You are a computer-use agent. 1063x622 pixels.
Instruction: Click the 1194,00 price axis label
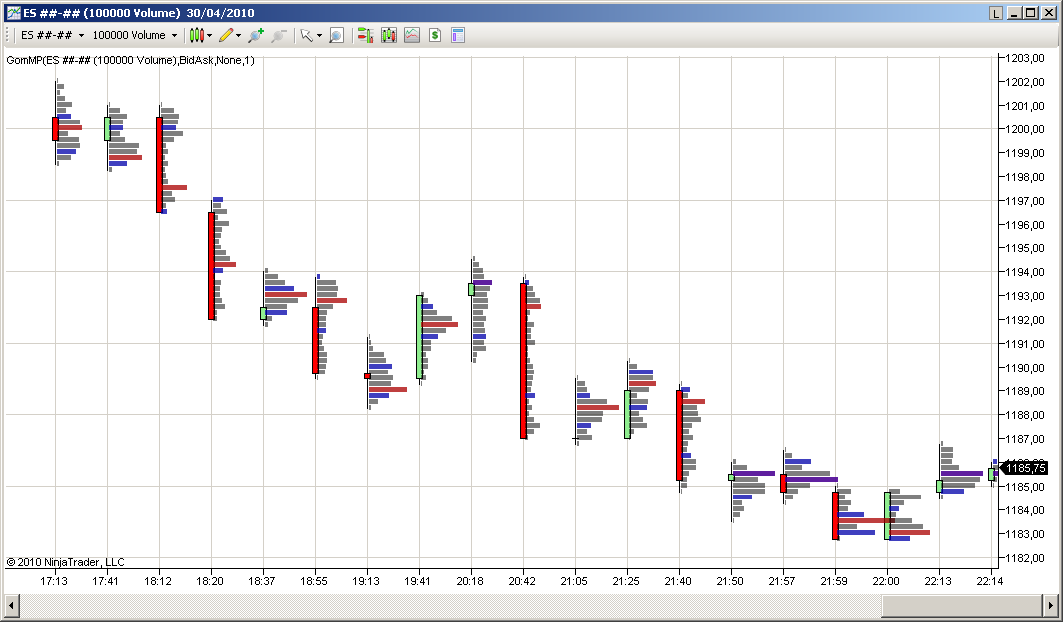click(1025, 272)
